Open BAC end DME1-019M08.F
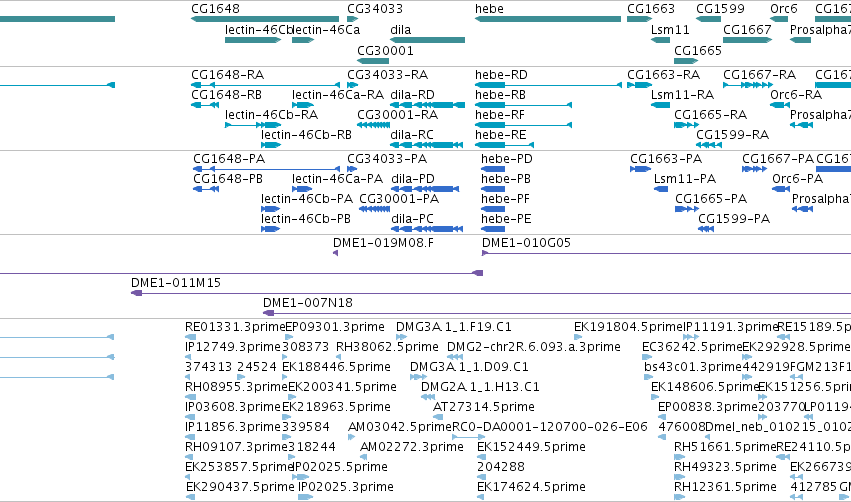The height and width of the screenshot is (502, 851). point(383,243)
